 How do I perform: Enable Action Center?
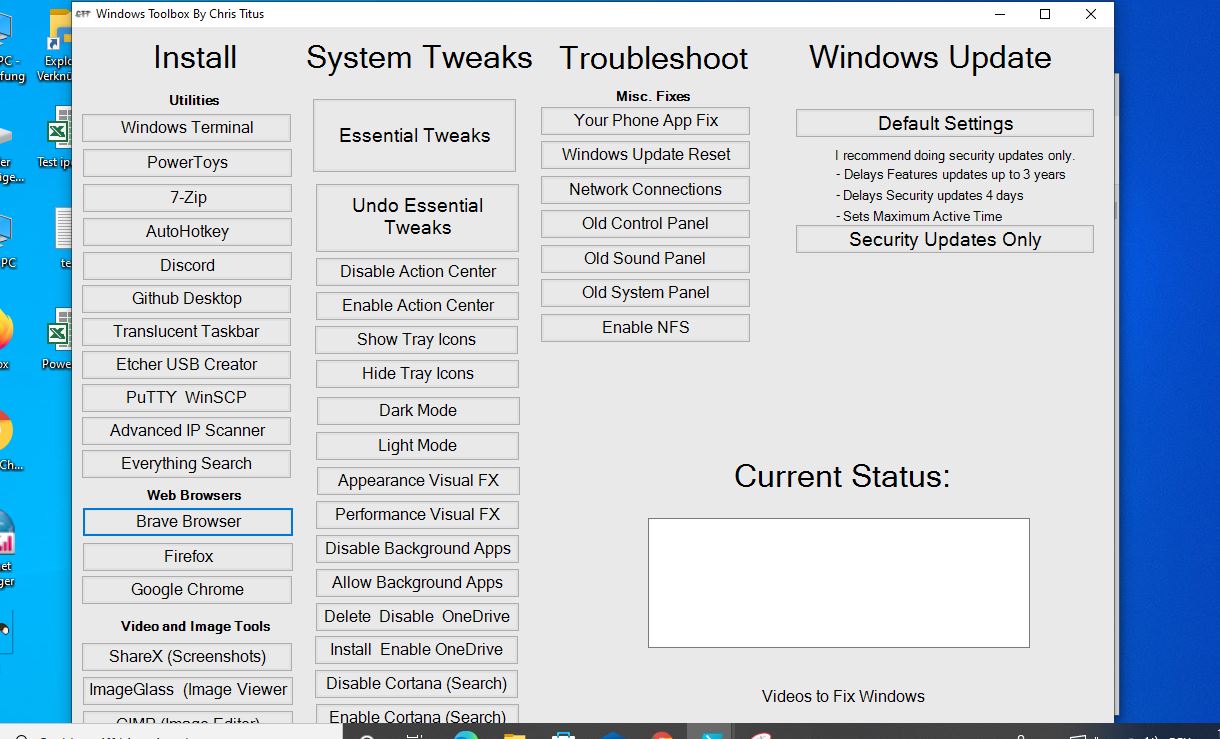click(x=418, y=306)
